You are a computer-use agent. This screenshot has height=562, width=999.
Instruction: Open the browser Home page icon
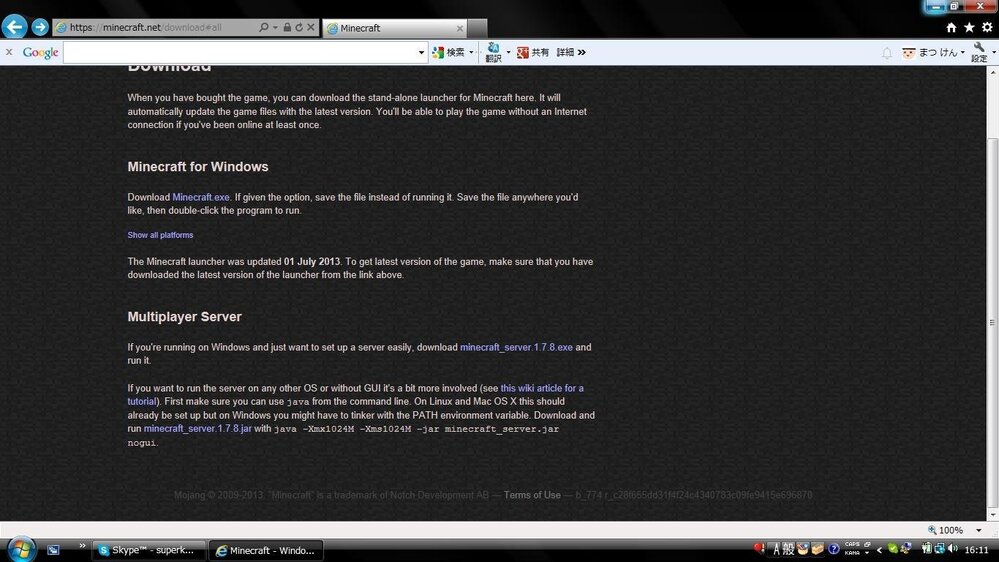coord(951,27)
